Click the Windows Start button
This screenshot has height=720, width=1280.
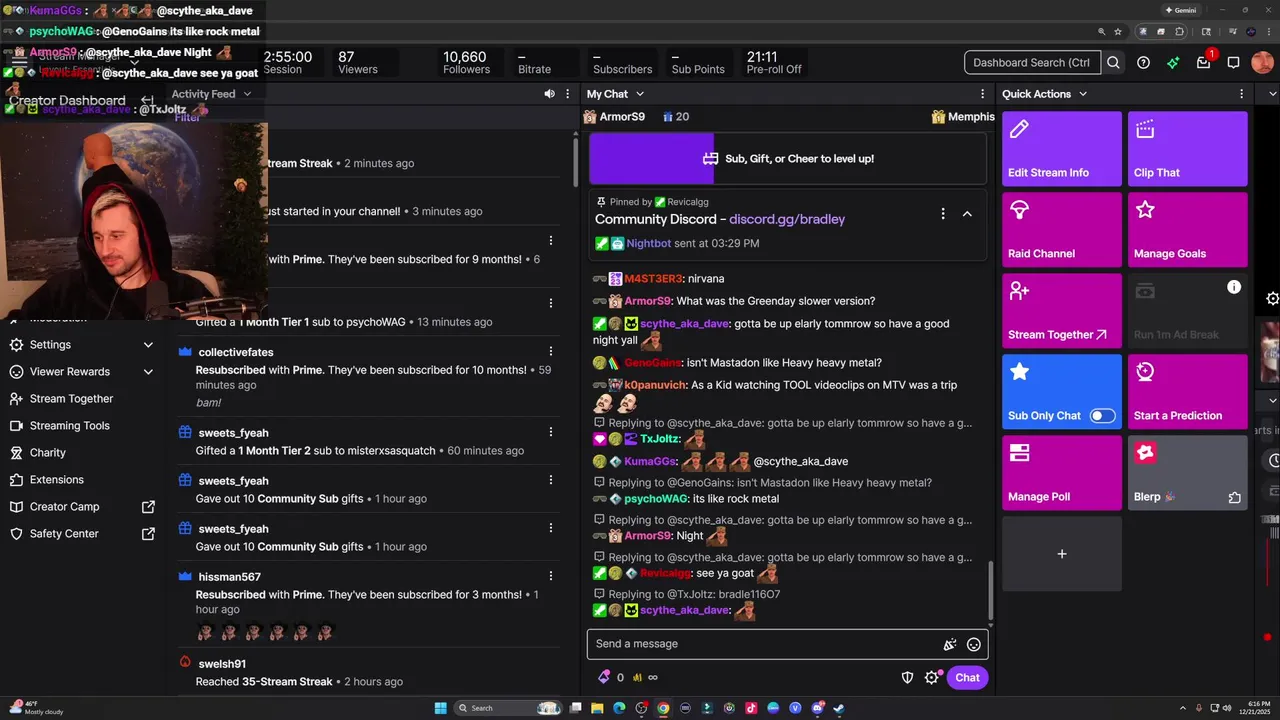pyautogui.click(x=440, y=708)
